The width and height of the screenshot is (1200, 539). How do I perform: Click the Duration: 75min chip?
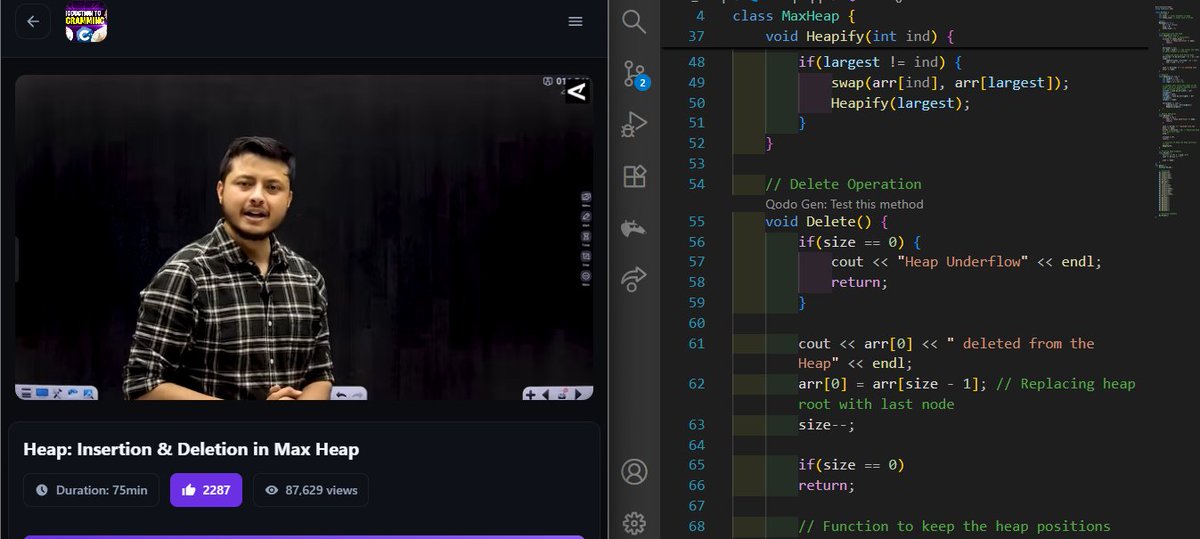(x=91, y=490)
